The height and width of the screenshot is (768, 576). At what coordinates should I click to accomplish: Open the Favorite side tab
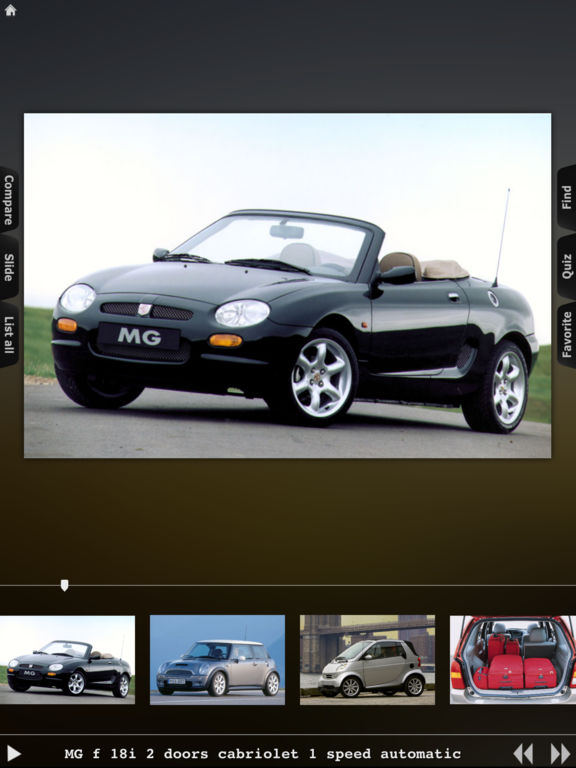[567, 335]
